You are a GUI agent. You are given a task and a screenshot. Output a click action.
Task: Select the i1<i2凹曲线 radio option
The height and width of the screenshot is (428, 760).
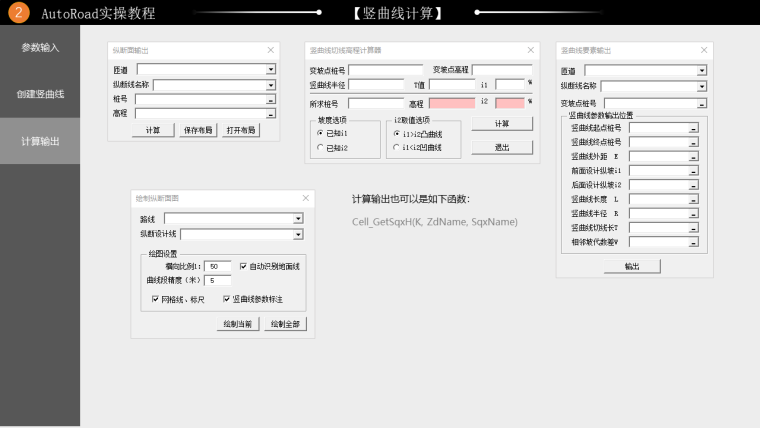point(396,147)
